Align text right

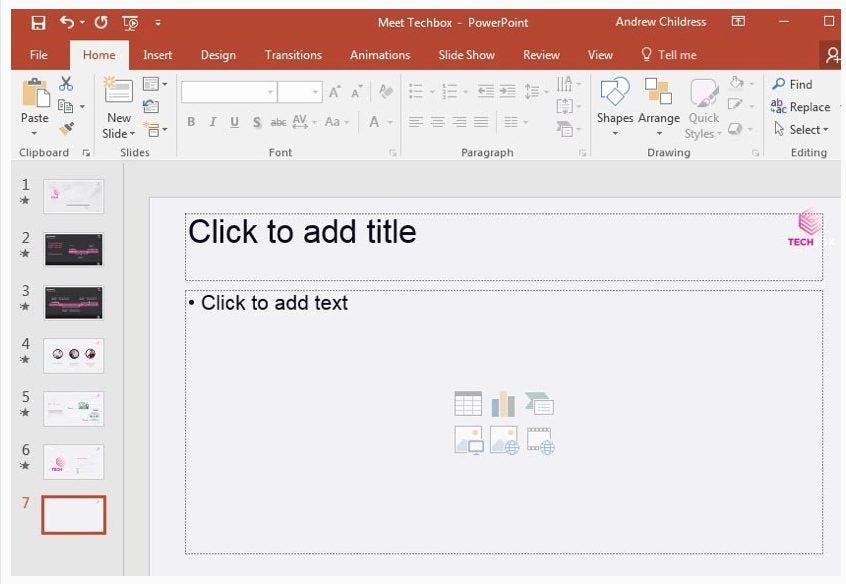(x=459, y=123)
